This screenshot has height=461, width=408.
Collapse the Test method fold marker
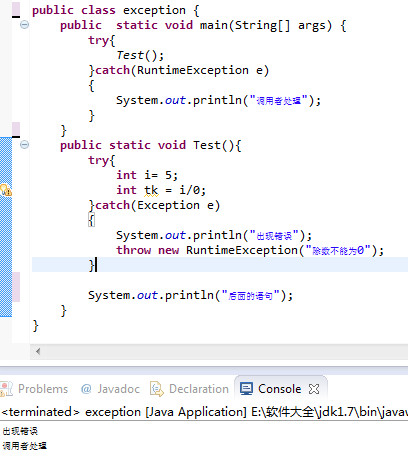[x=24, y=144]
